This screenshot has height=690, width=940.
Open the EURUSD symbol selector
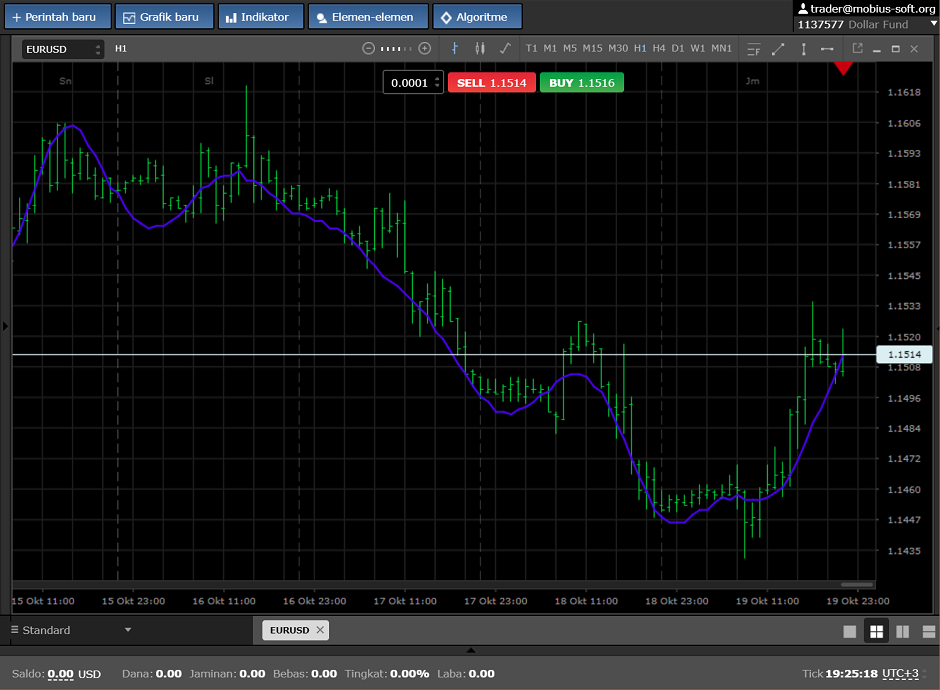click(63, 49)
